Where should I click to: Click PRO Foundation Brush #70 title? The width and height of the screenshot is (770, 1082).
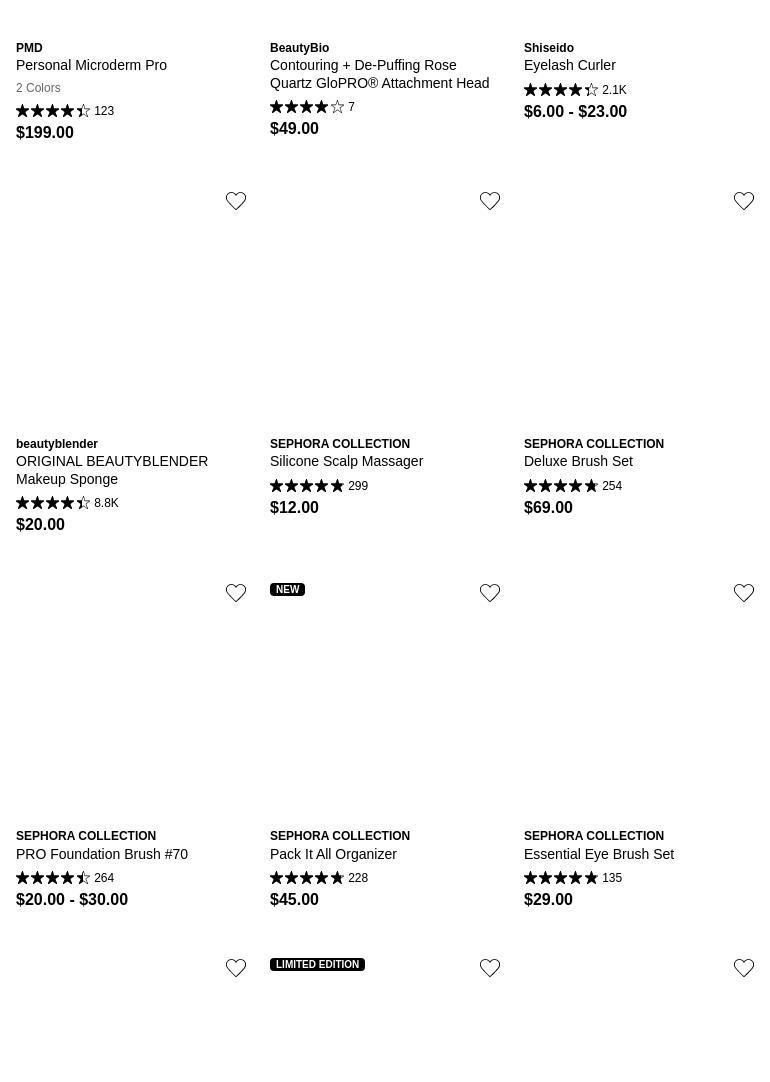point(102,854)
